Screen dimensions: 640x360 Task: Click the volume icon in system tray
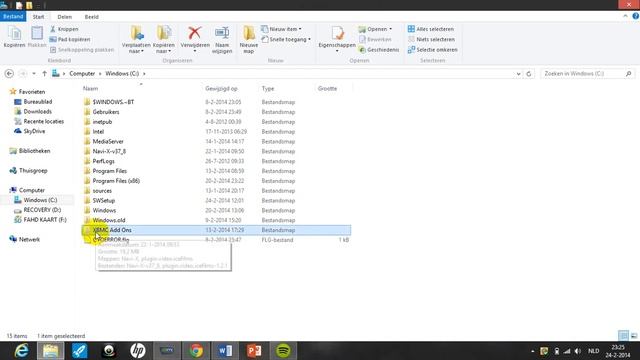click(578, 351)
